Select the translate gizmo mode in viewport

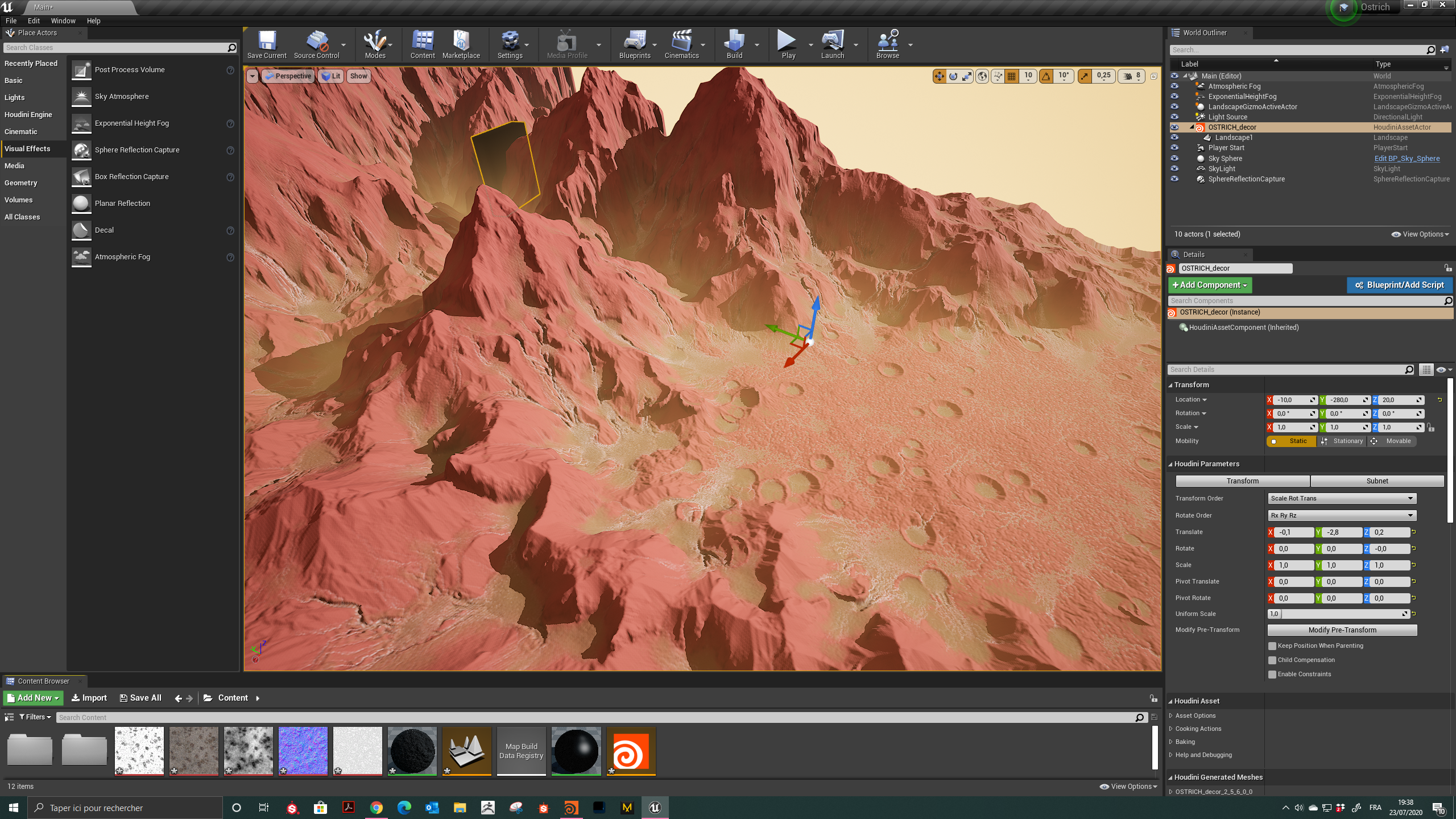point(939,76)
